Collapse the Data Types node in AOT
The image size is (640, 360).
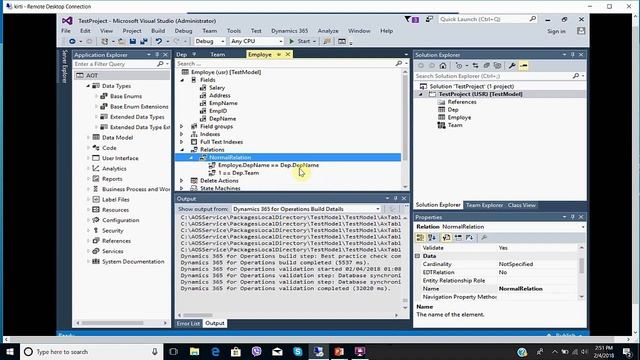(x=88, y=86)
